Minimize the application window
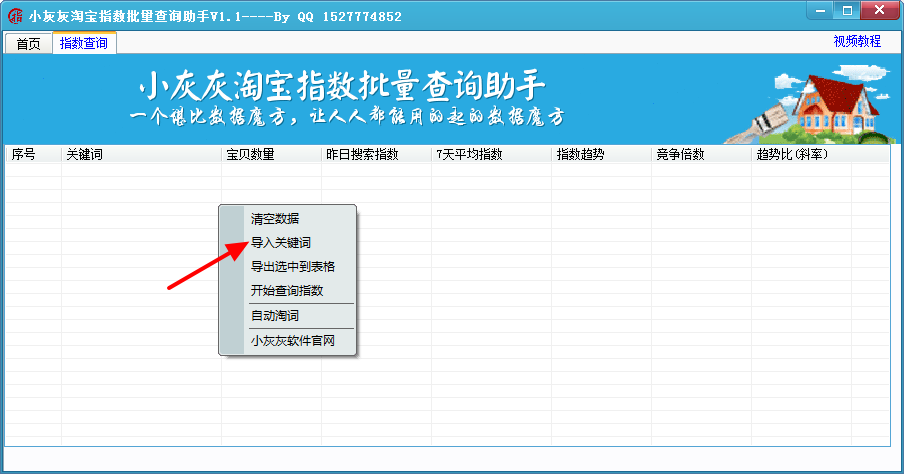This screenshot has height=474, width=904. [x=821, y=10]
